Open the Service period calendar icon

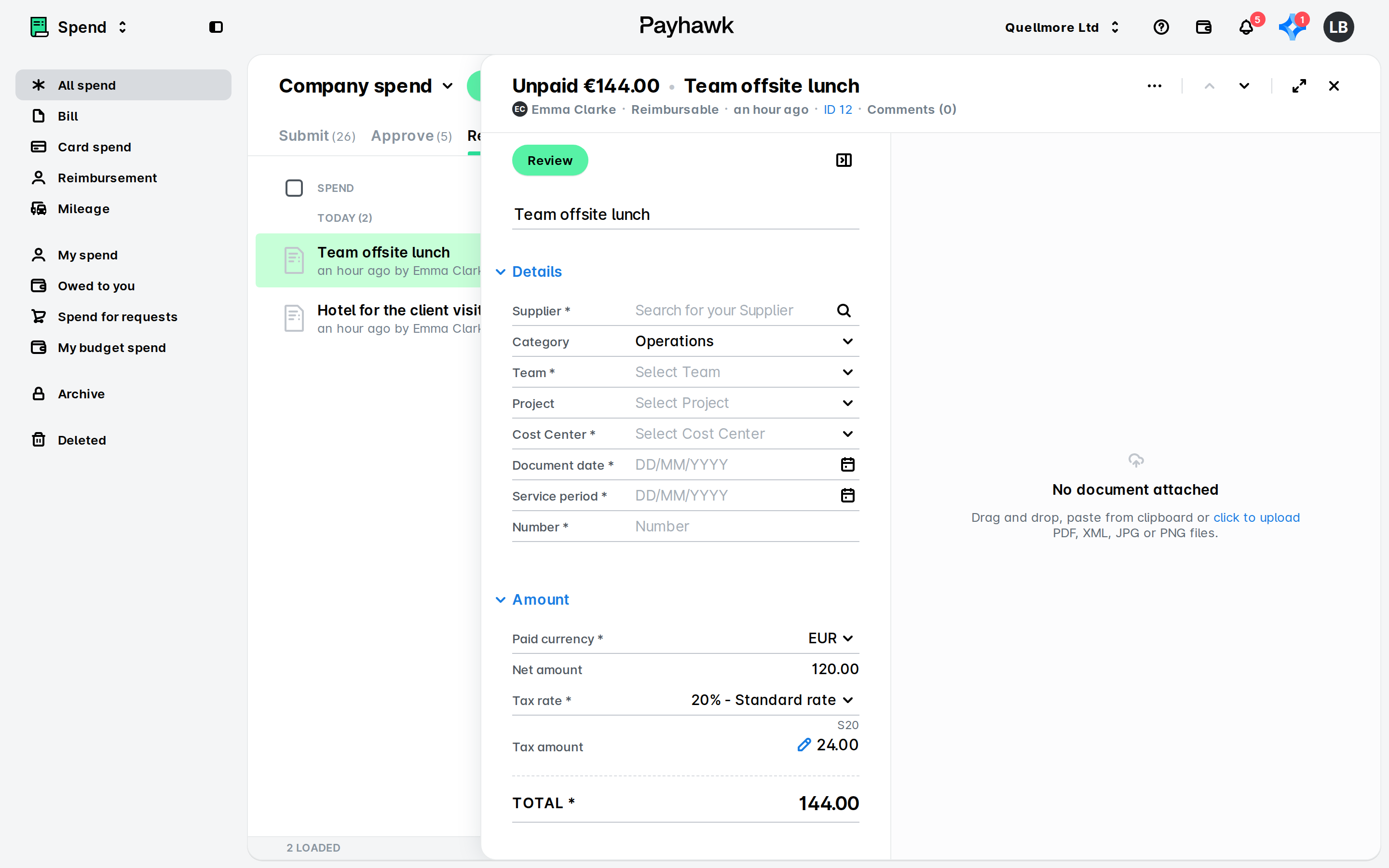pos(848,495)
